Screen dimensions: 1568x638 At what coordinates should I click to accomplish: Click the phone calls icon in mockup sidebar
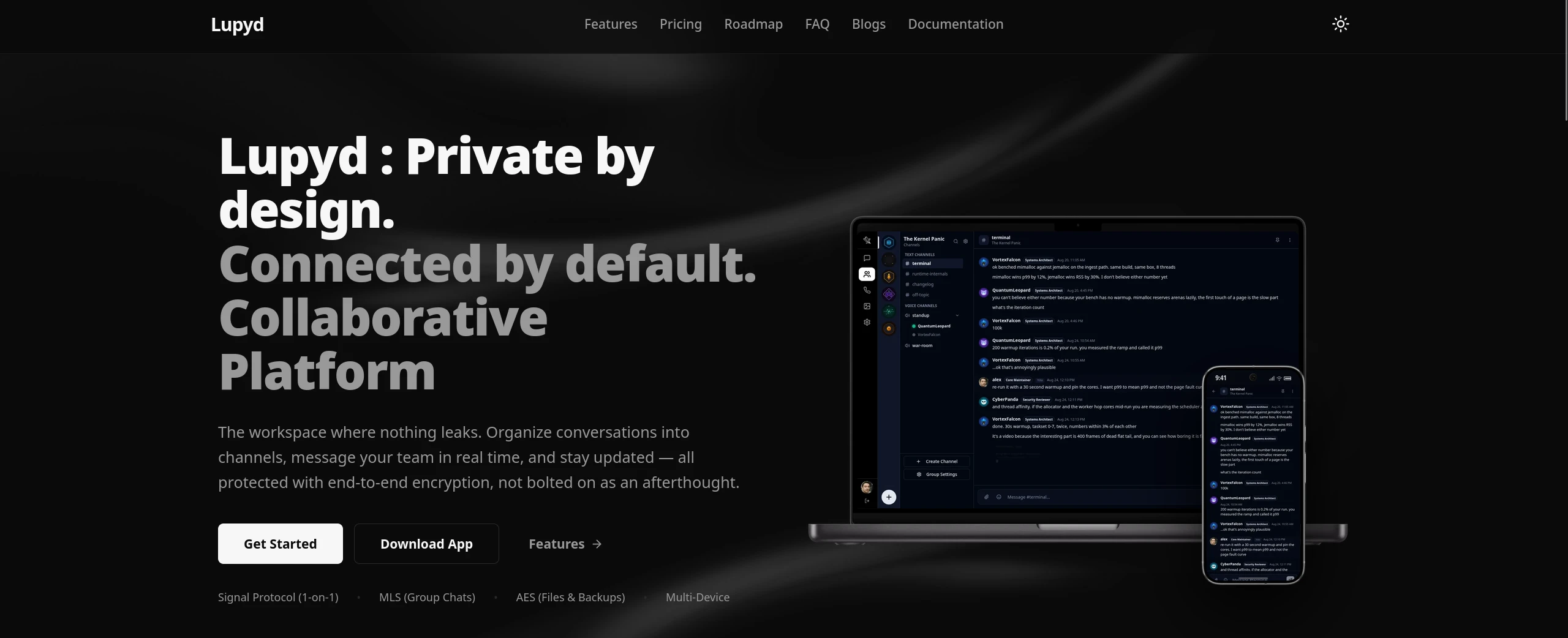(867, 290)
